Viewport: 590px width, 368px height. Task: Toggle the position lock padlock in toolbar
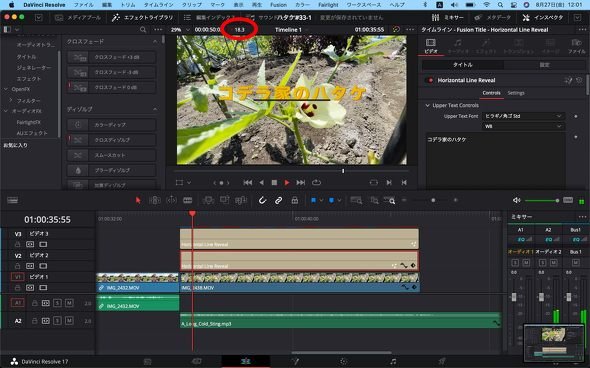[295, 201]
